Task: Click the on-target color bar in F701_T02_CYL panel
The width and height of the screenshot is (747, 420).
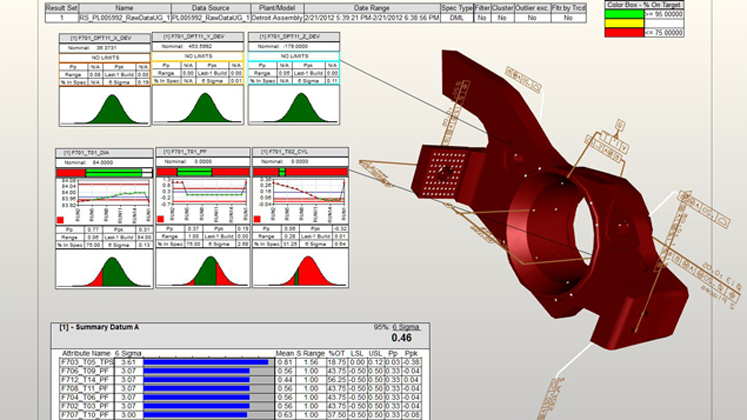Action: (301, 172)
